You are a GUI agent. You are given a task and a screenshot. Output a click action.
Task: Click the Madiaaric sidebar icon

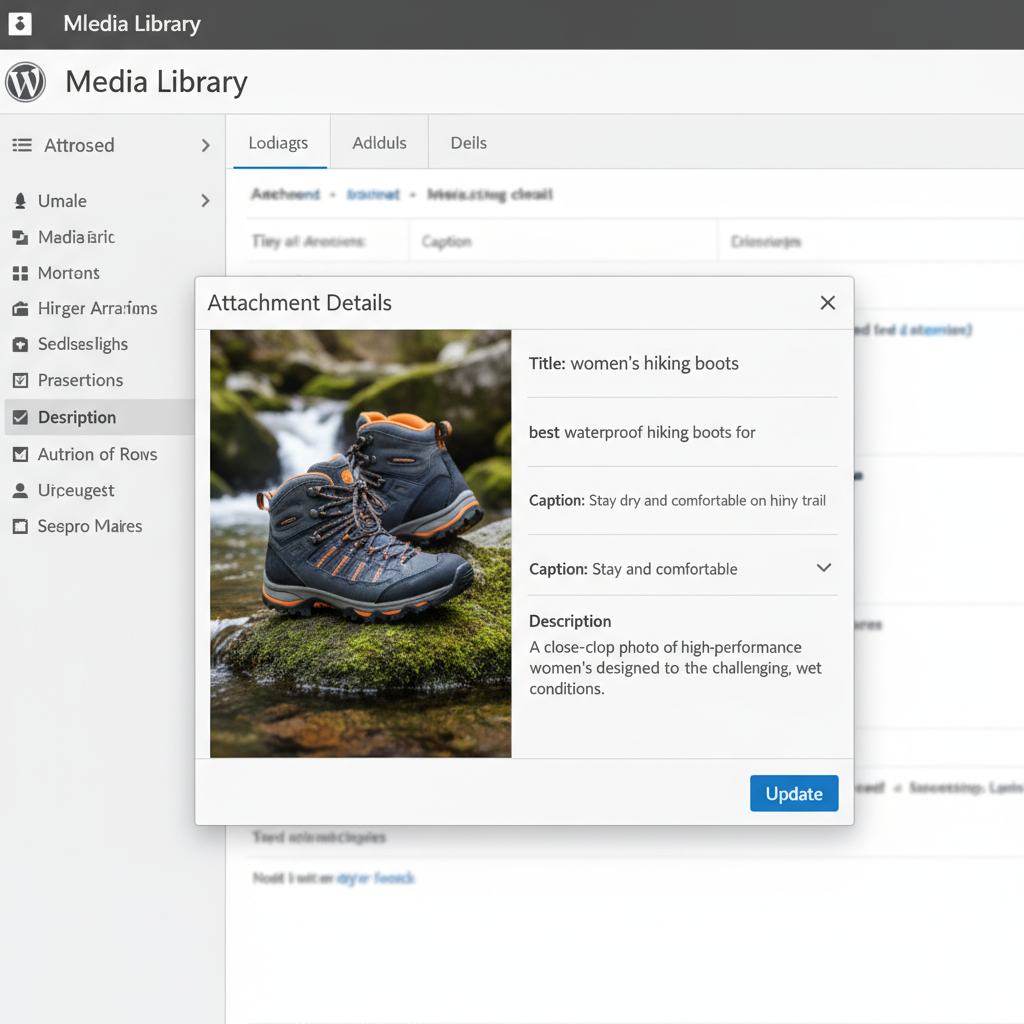click(20, 237)
